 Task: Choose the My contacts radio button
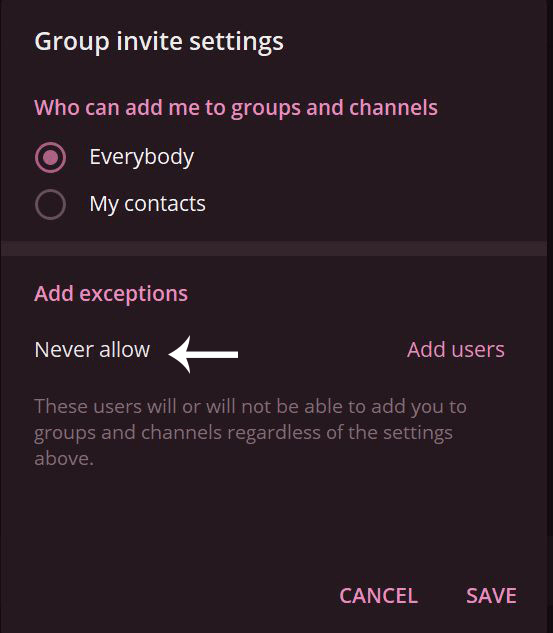[x=50, y=205]
